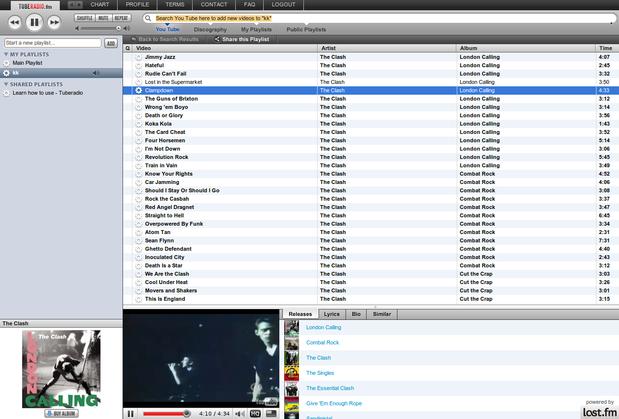Switch to the Lyrics tab
Screen dimensions: 619x419
click(332, 314)
